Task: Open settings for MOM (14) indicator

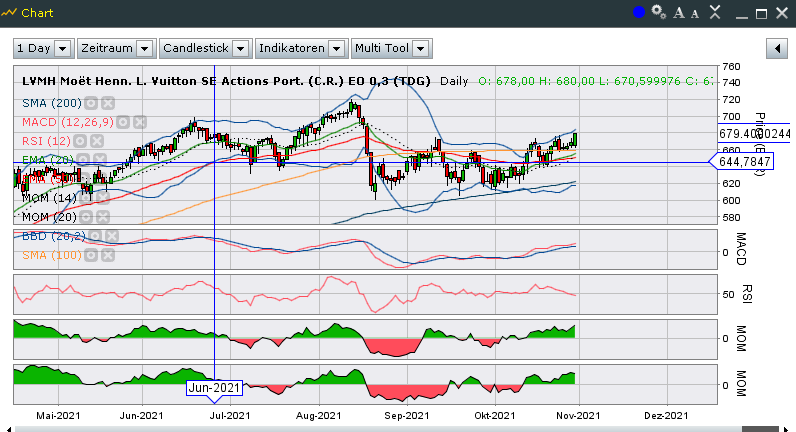Action: [x=86, y=198]
